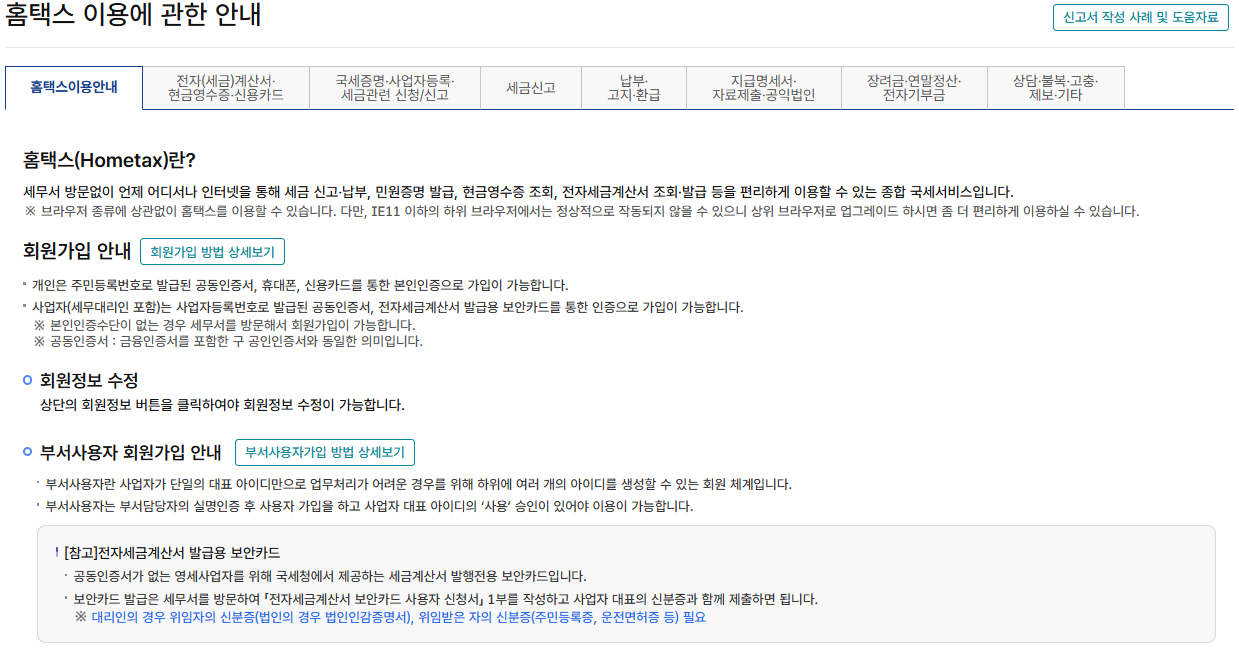
Task: Switch to 전자(세금)계산서·현금영수증·신용카드 tab
Action: (226, 88)
